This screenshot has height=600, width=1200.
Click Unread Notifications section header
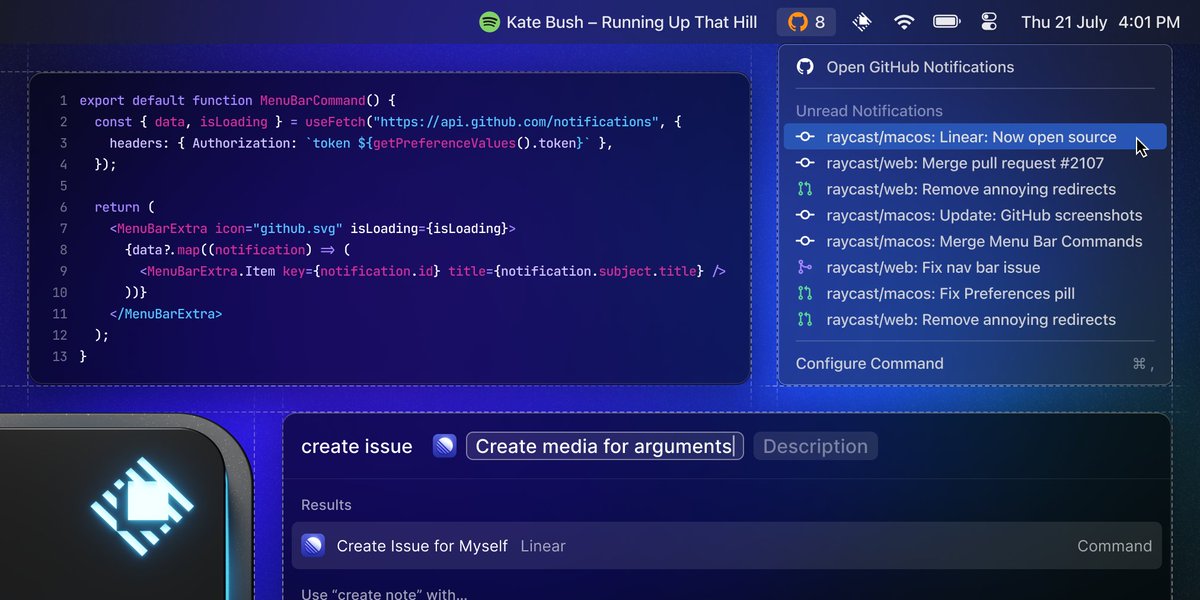[869, 111]
